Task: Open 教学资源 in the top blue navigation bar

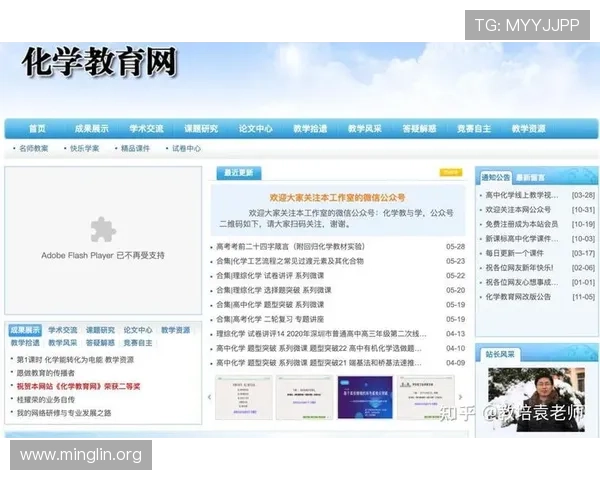Action: pos(528,129)
